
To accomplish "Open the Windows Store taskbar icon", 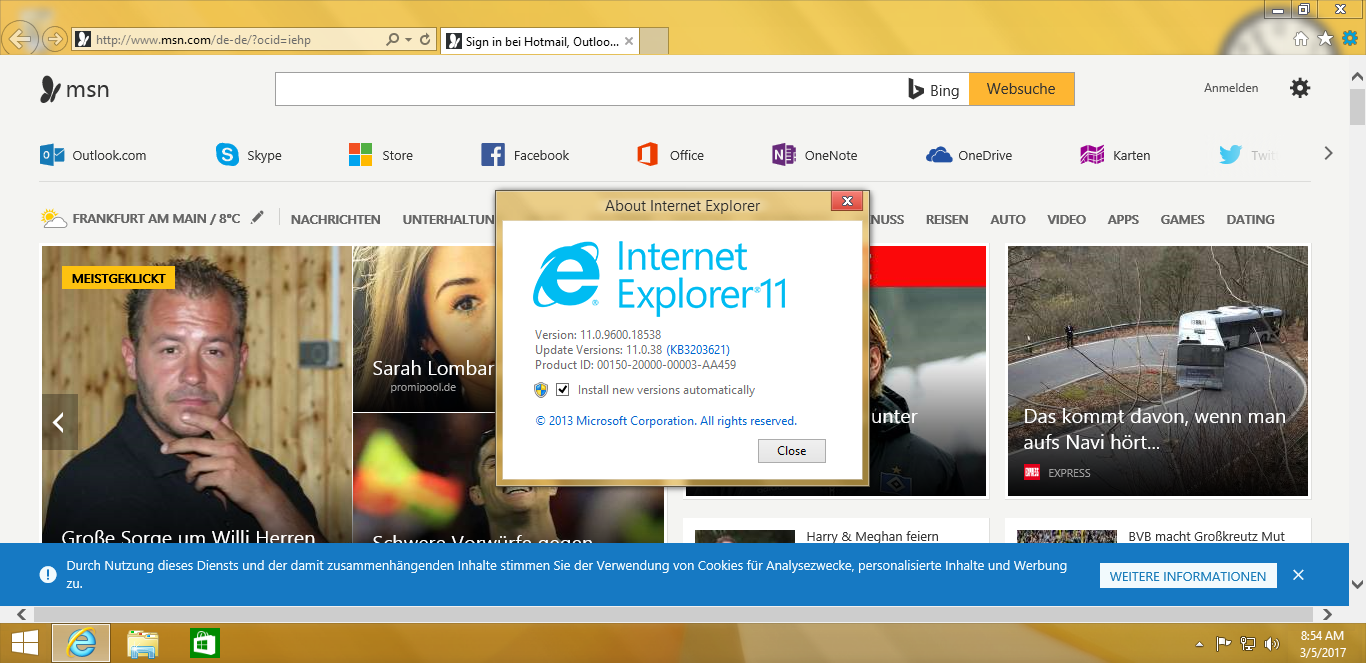I will (x=204, y=643).
